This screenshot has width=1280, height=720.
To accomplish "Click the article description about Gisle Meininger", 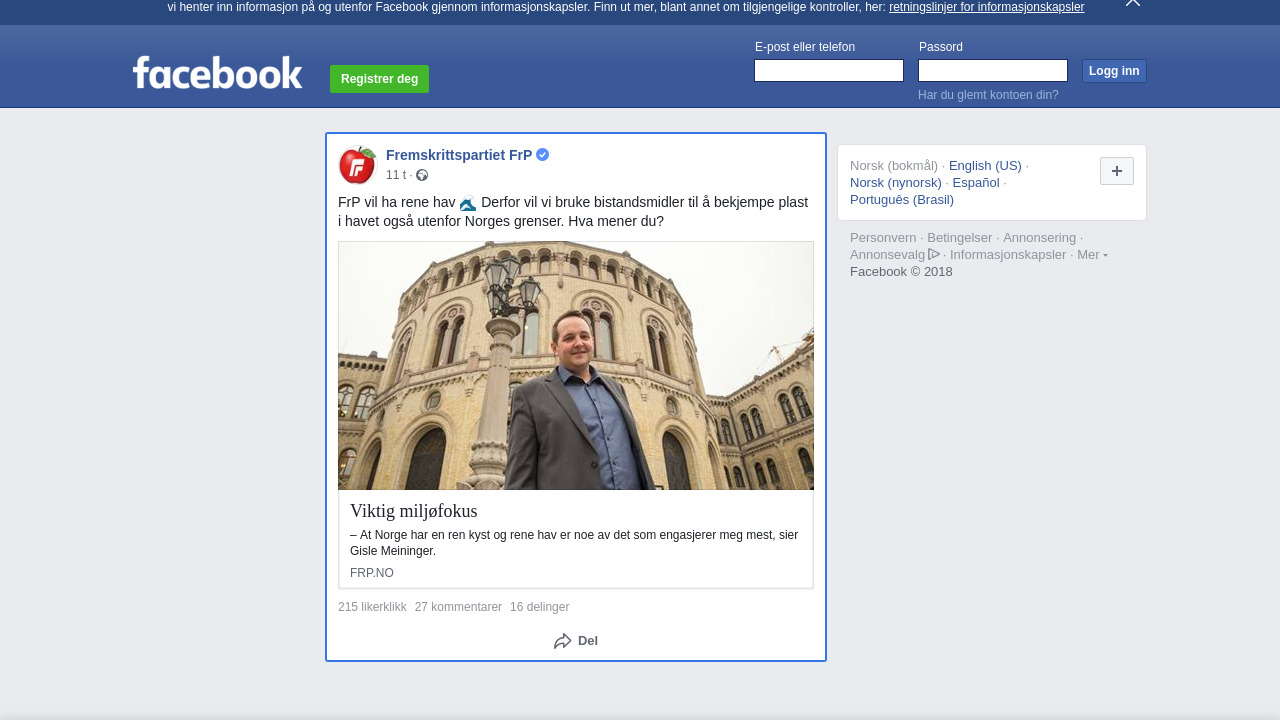I will click(x=574, y=543).
